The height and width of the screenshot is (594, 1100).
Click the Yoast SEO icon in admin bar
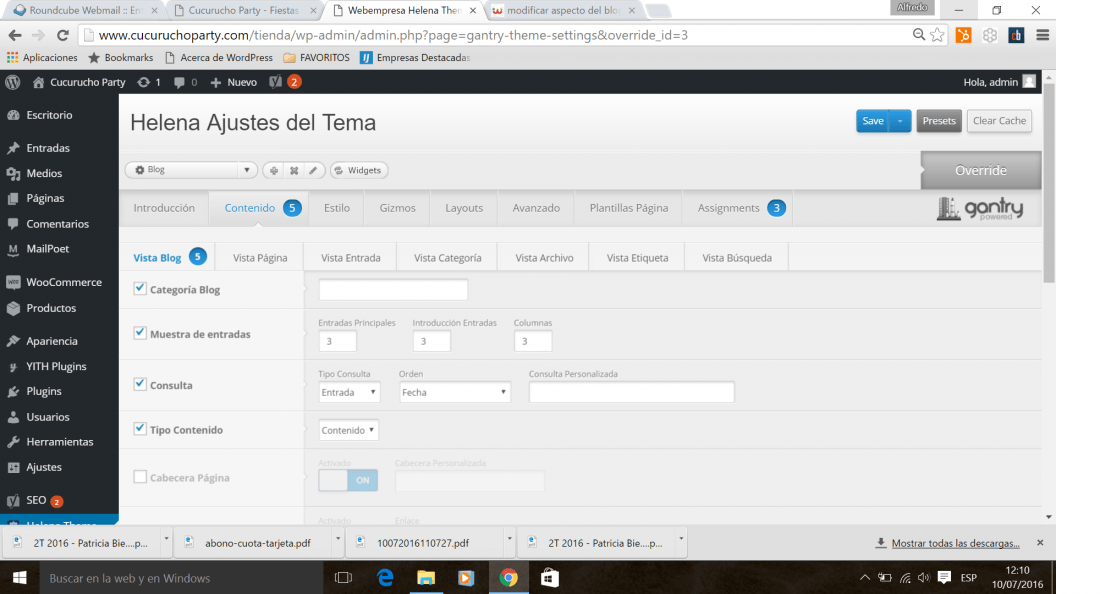[276, 82]
